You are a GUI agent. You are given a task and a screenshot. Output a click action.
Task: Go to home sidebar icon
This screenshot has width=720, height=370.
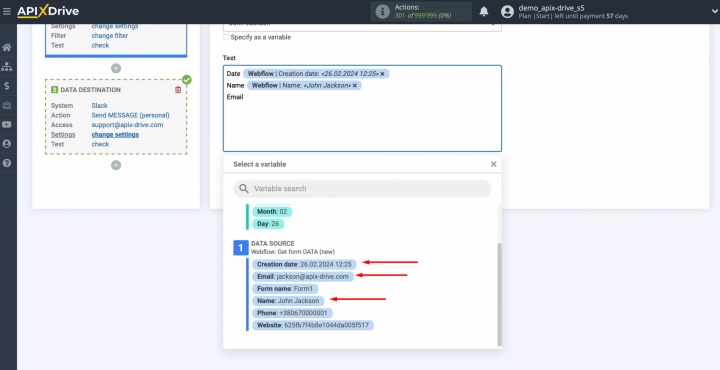click(7, 47)
